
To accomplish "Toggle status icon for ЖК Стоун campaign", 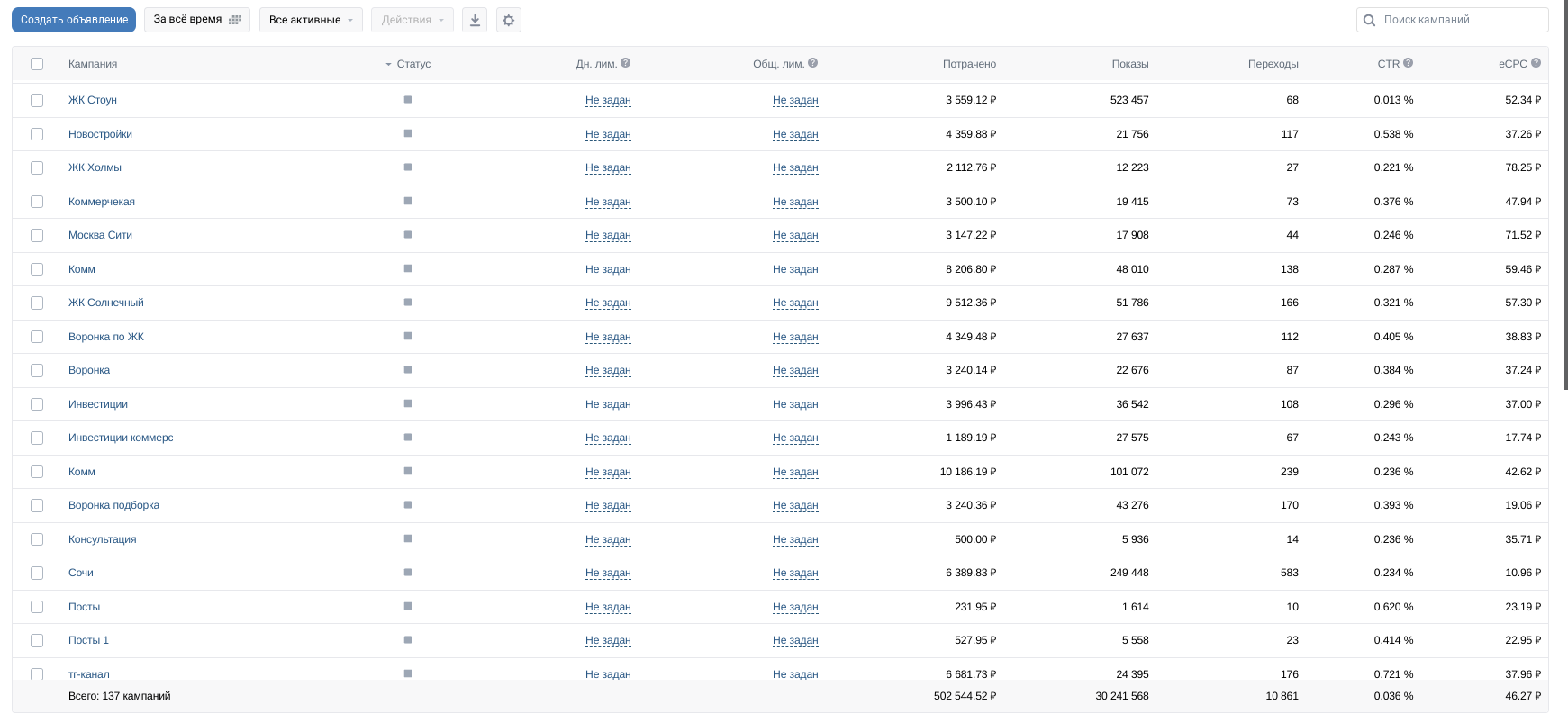I will [408, 100].
